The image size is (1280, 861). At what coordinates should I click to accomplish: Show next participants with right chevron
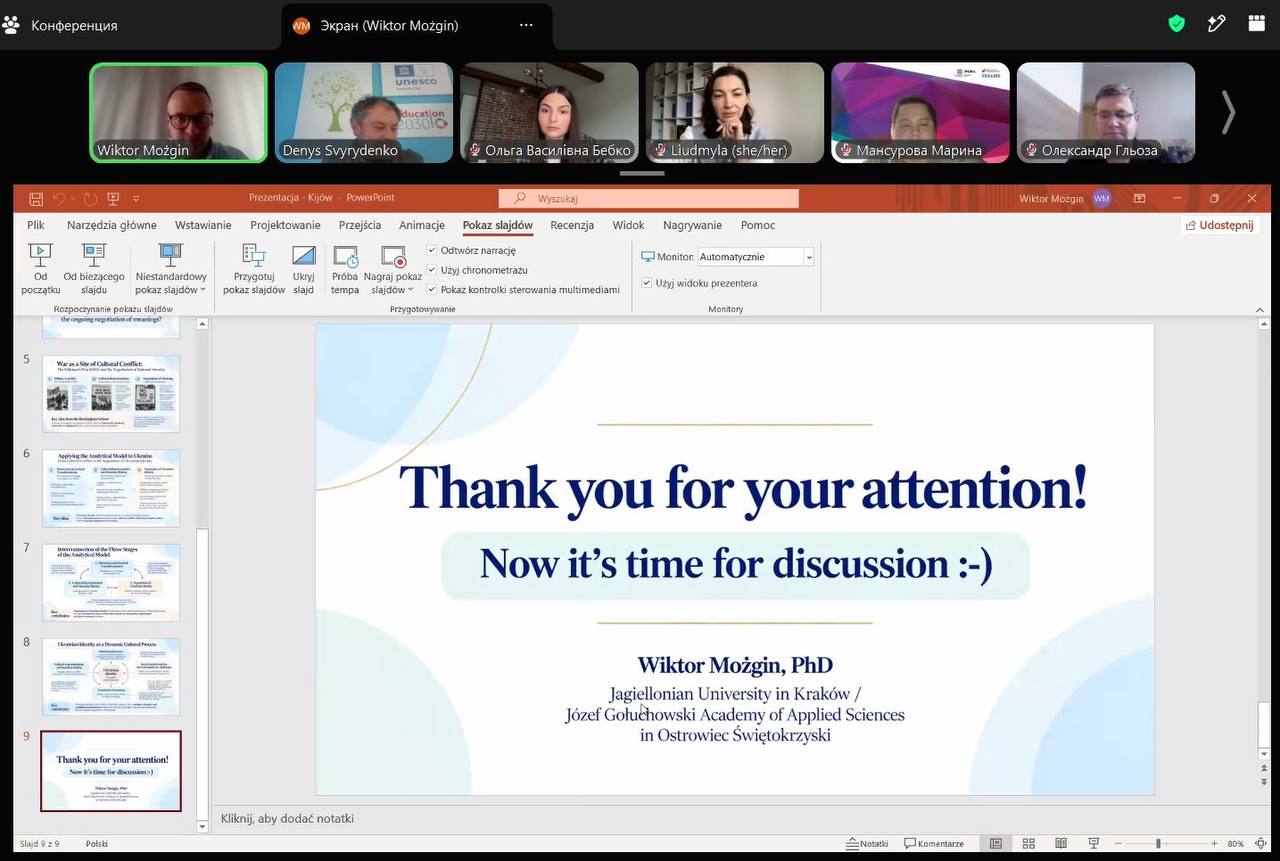click(1228, 112)
